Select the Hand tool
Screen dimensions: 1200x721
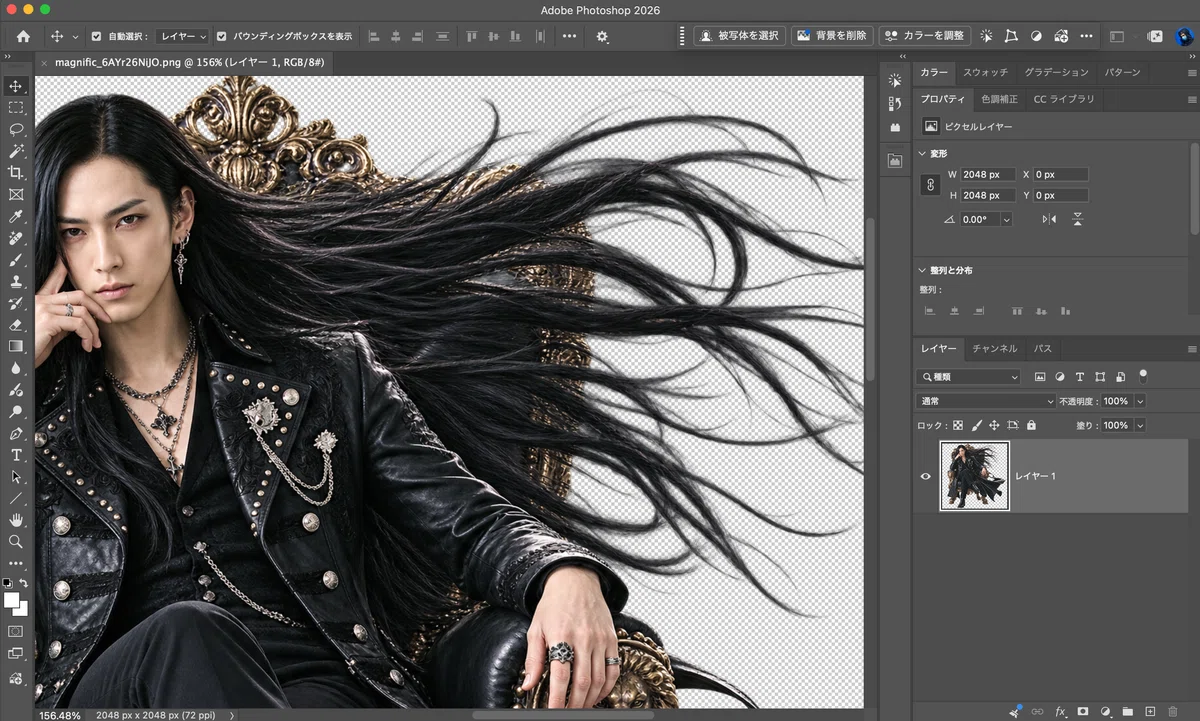coord(16,520)
